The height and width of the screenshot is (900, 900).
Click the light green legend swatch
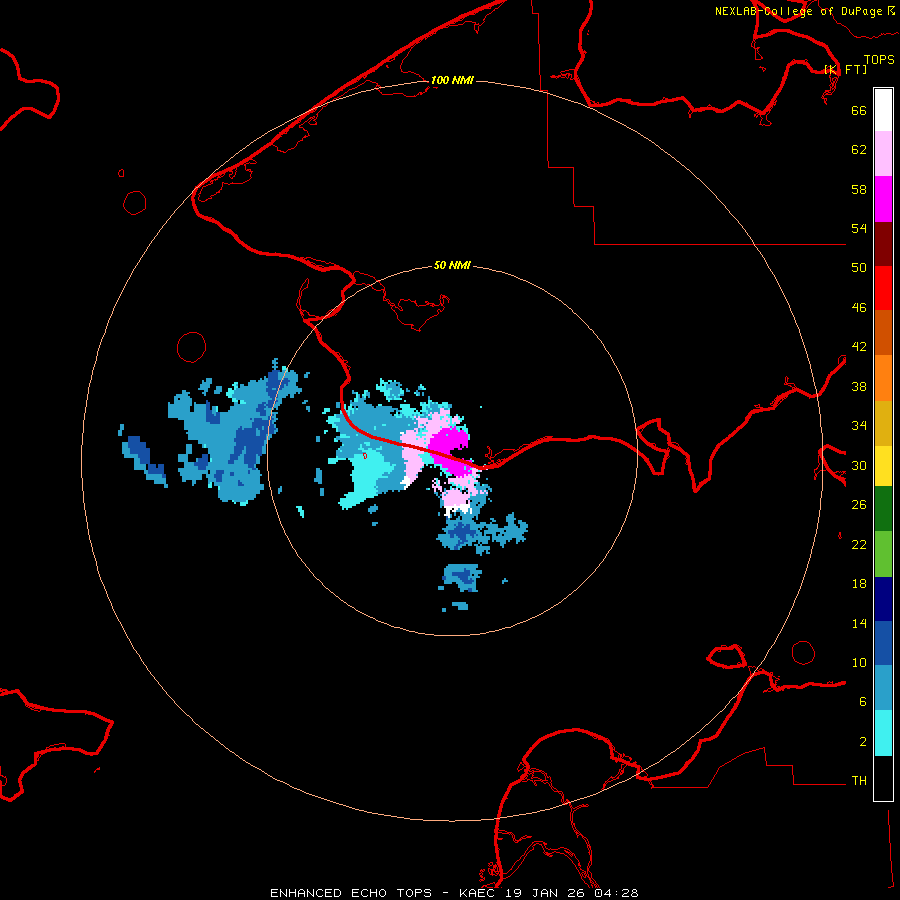pos(883,554)
